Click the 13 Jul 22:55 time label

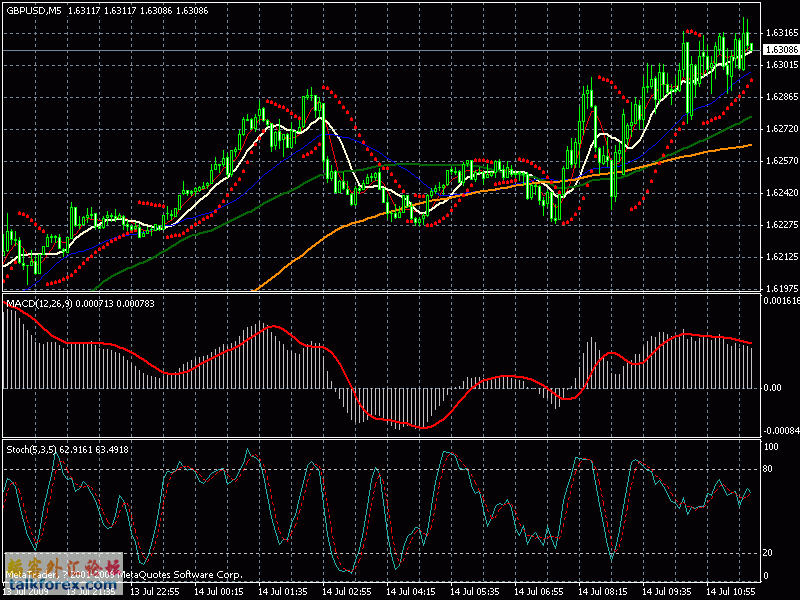pos(155,592)
